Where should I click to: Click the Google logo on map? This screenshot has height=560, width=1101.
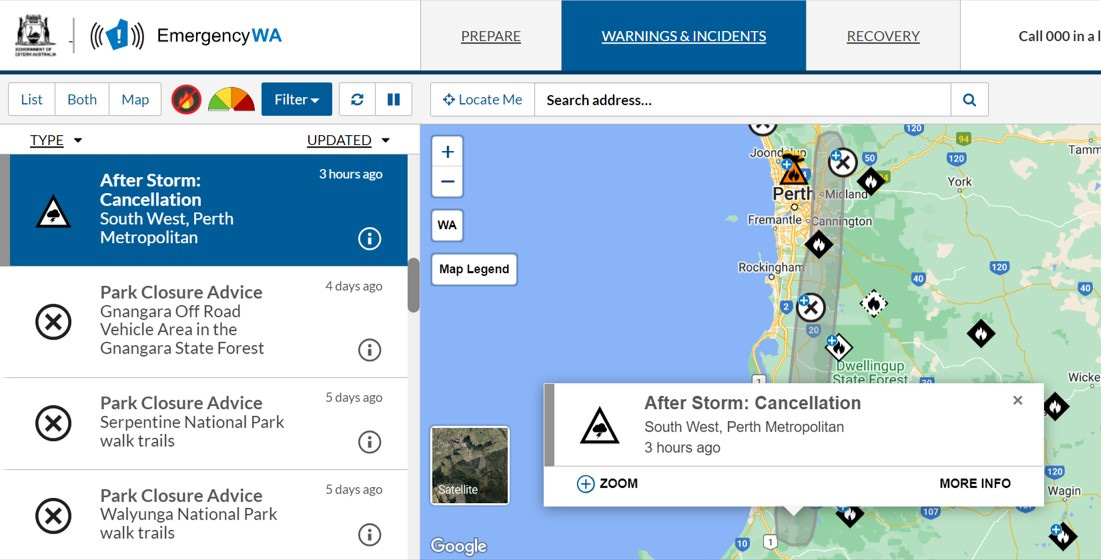(459, 546)
